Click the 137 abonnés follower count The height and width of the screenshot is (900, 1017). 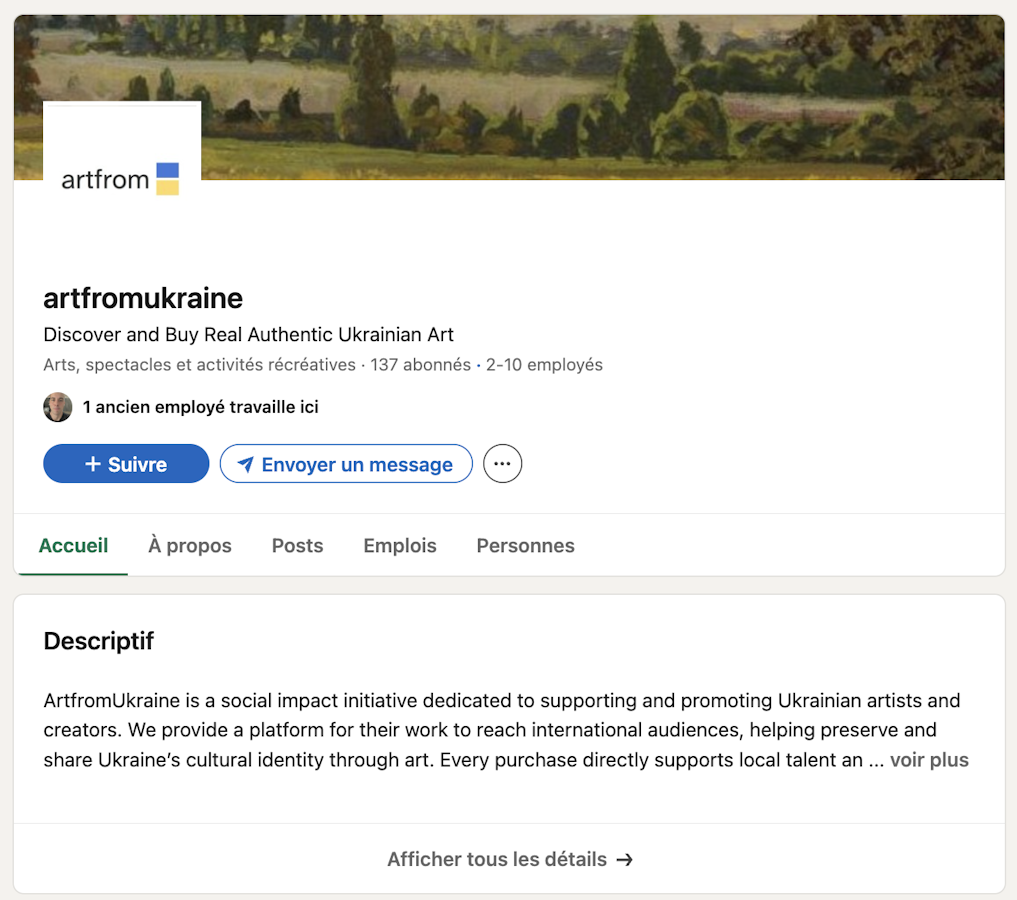(x=420, y=365)
